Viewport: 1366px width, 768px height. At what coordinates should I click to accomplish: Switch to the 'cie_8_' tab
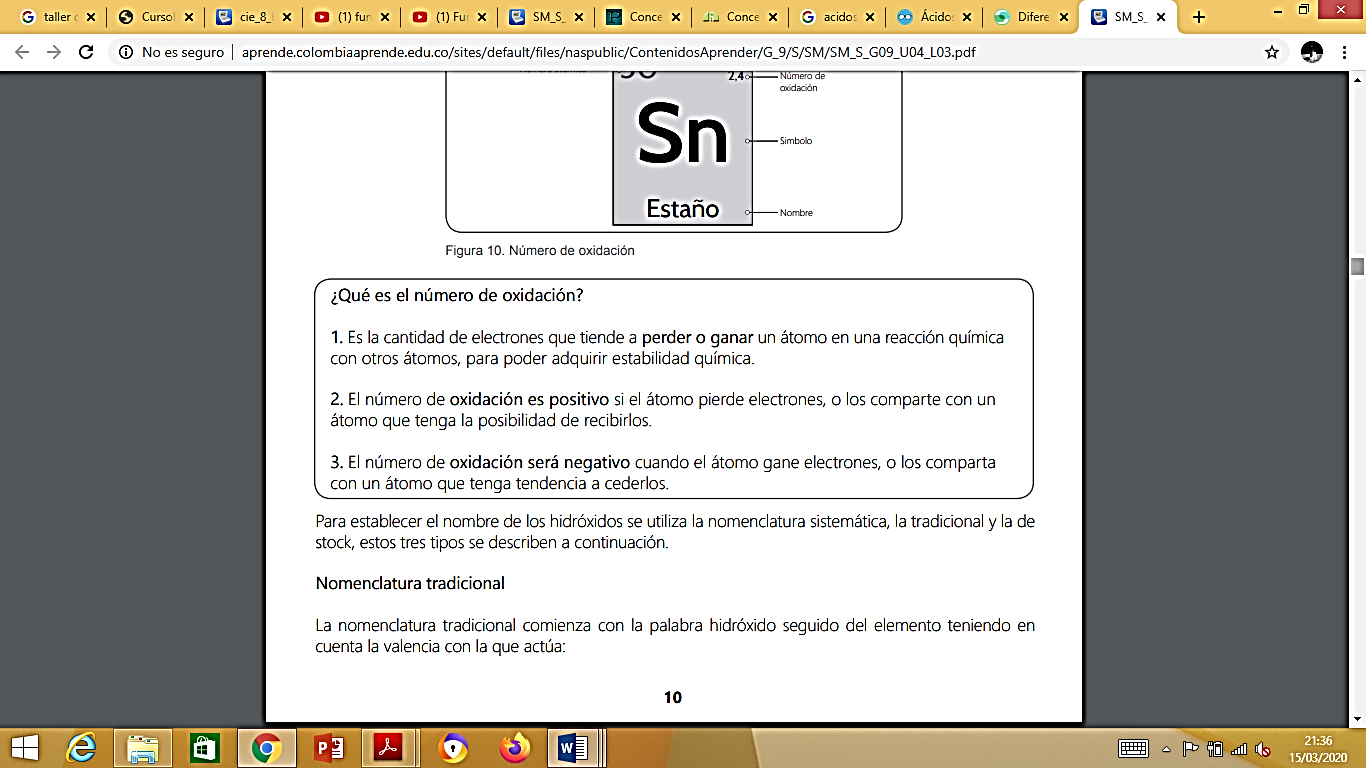tap(254, 17)
